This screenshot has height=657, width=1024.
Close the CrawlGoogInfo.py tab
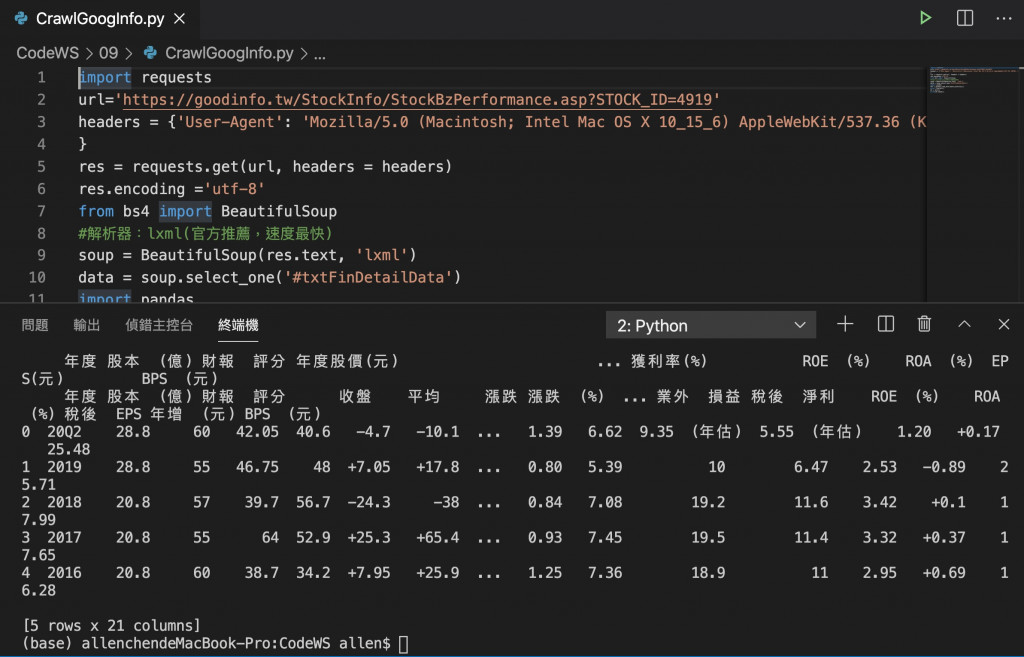tap(180, 19)
